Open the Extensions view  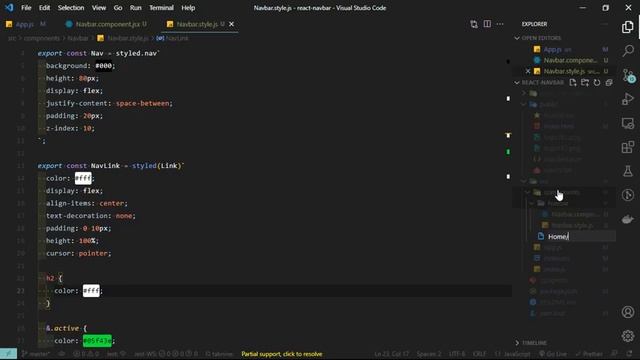click(x=628, y=147)
